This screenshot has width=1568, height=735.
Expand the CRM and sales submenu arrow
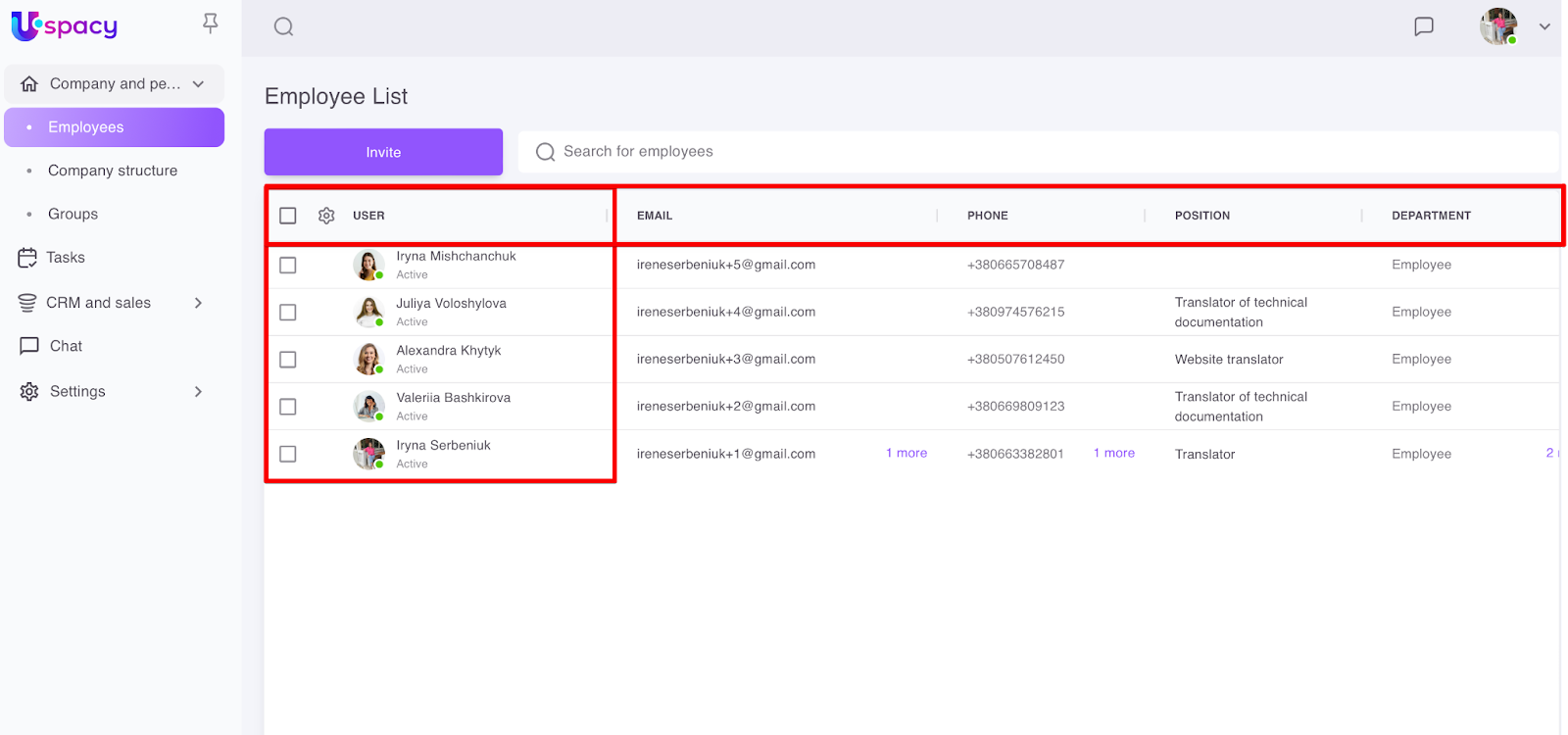199,303
